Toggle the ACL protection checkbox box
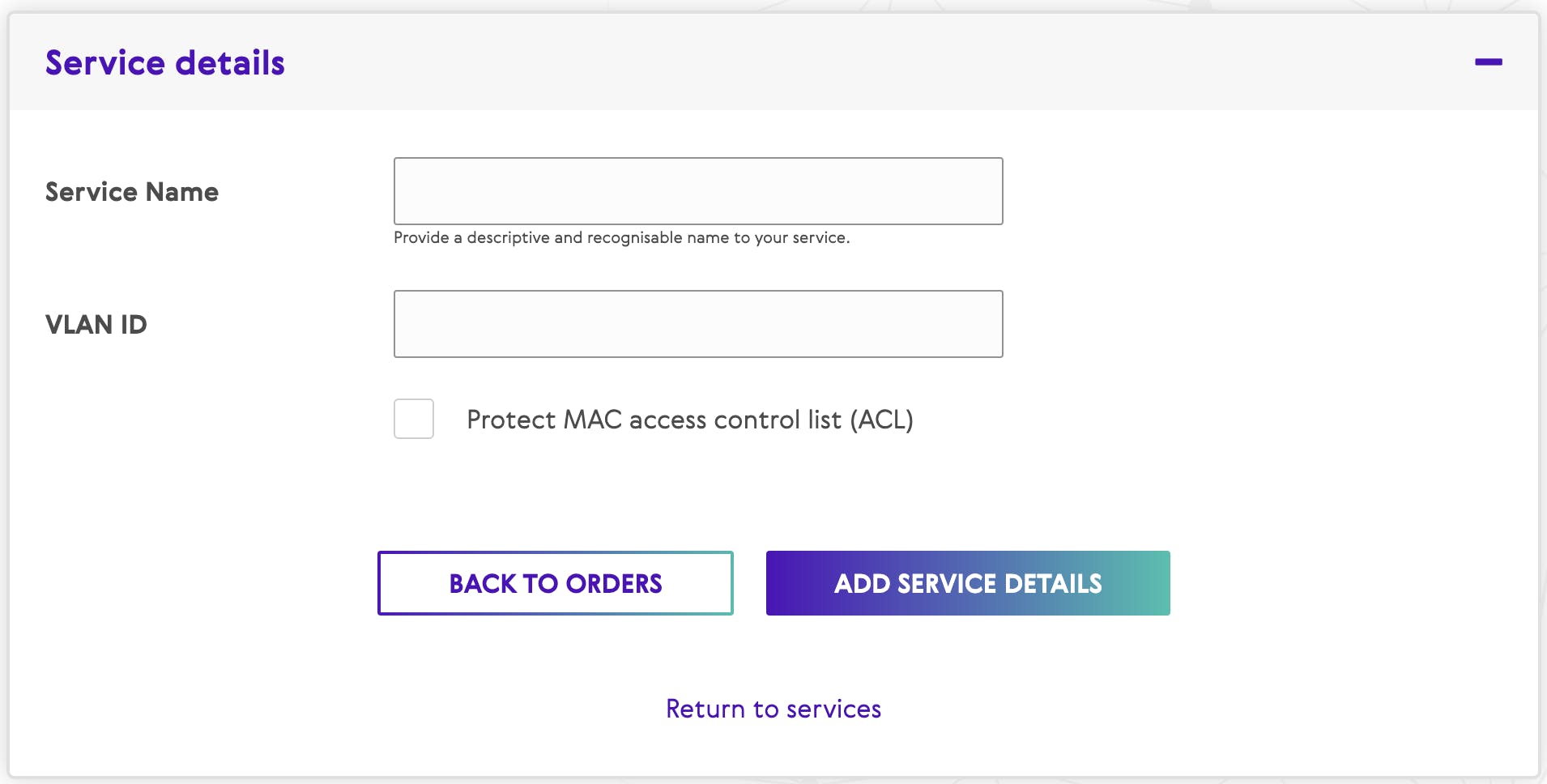1547x784 pixels. (x=414, y=419)
